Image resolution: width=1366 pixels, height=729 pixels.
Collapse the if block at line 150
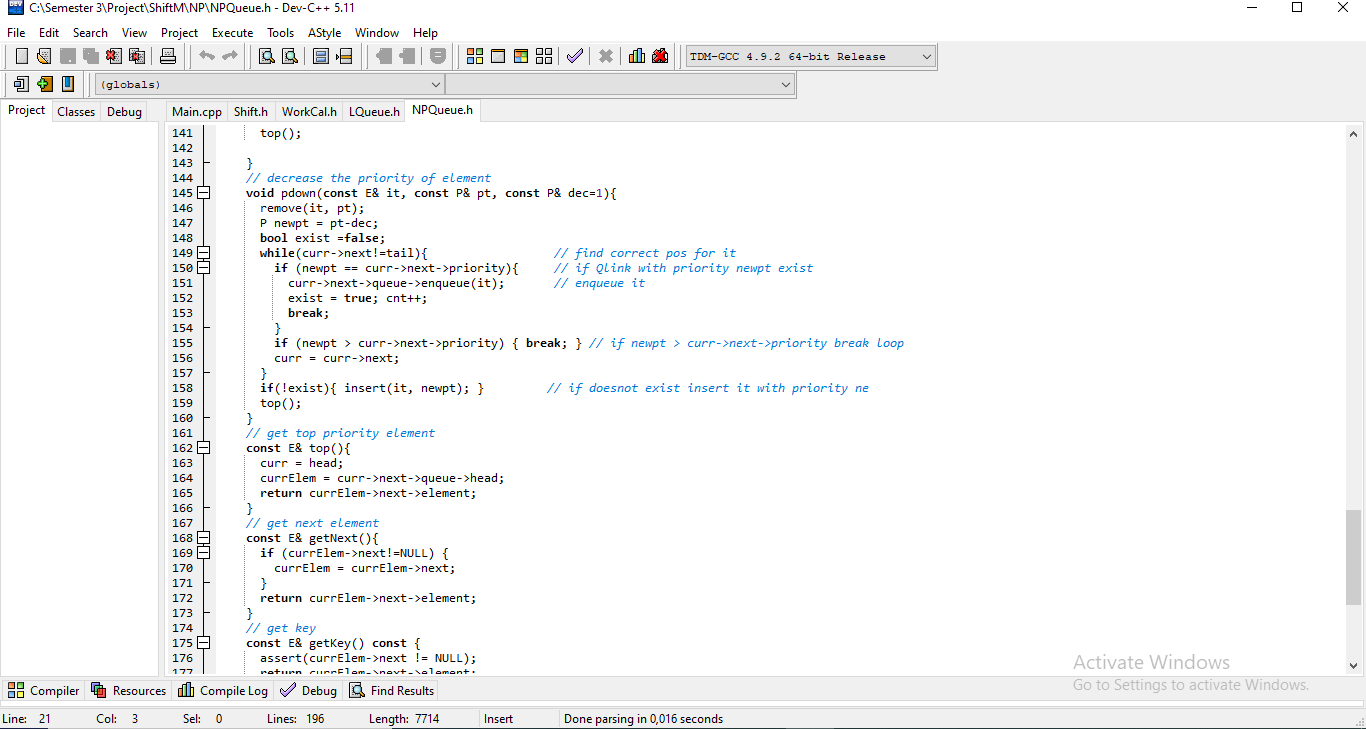click(204, 268)
